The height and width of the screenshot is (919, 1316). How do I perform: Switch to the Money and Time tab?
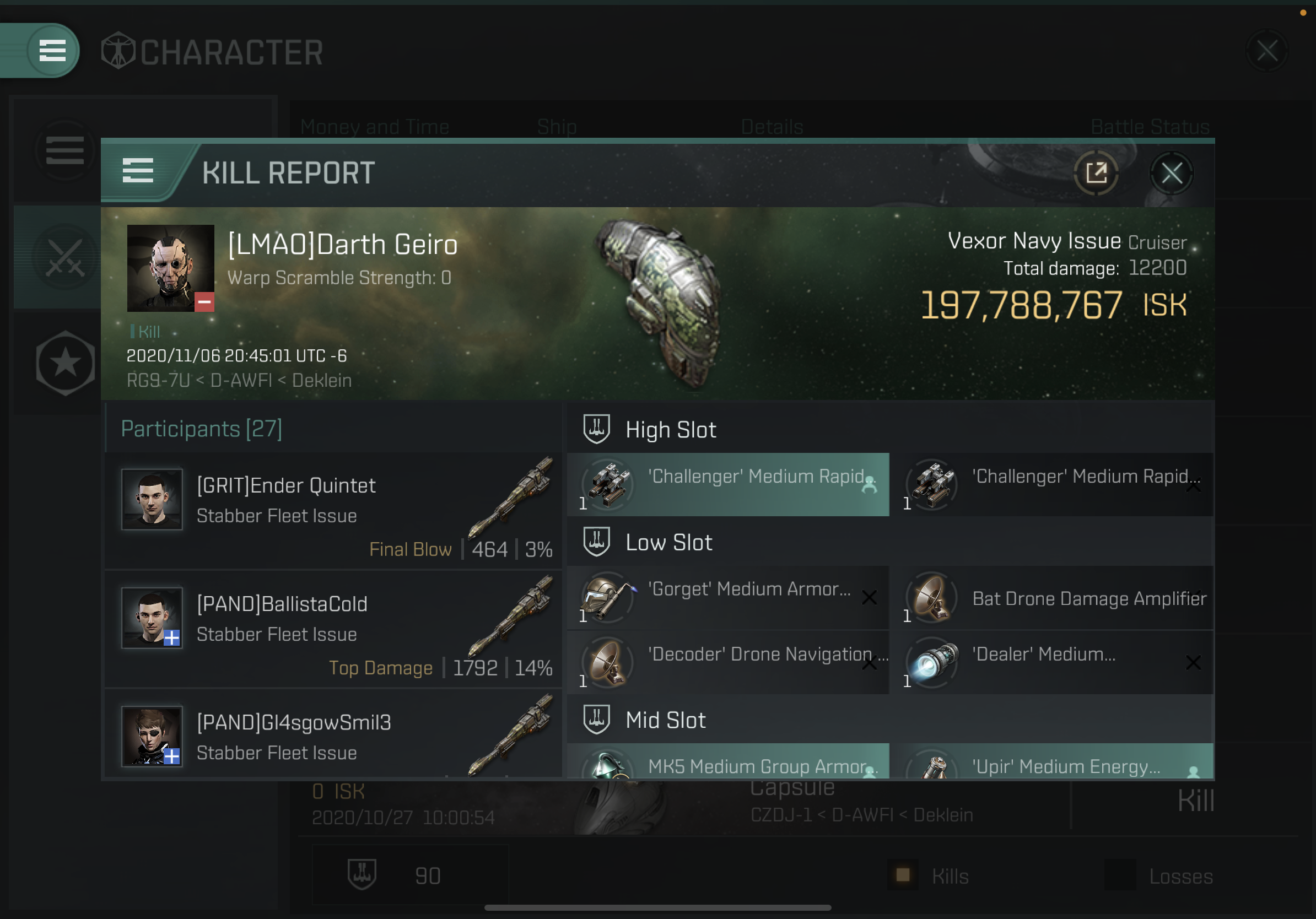click(375, 127)
